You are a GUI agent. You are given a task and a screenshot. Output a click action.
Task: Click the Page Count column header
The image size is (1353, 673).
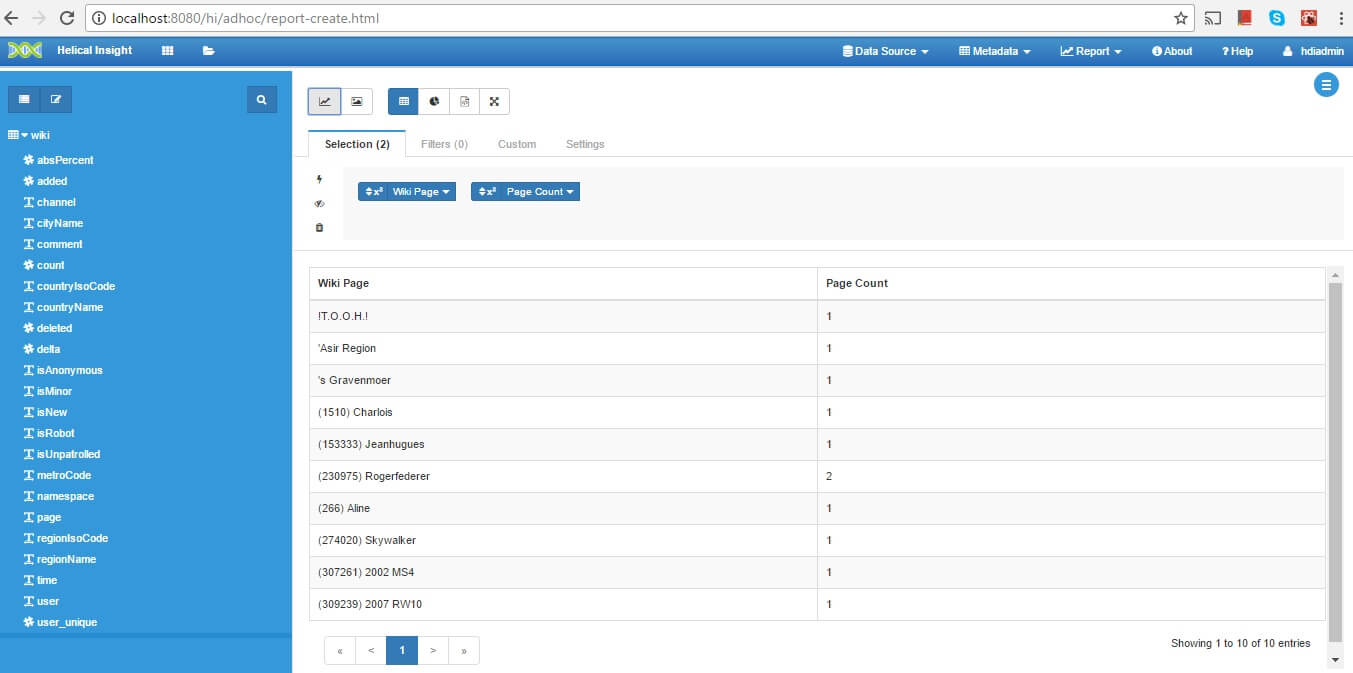[1071, 283]
